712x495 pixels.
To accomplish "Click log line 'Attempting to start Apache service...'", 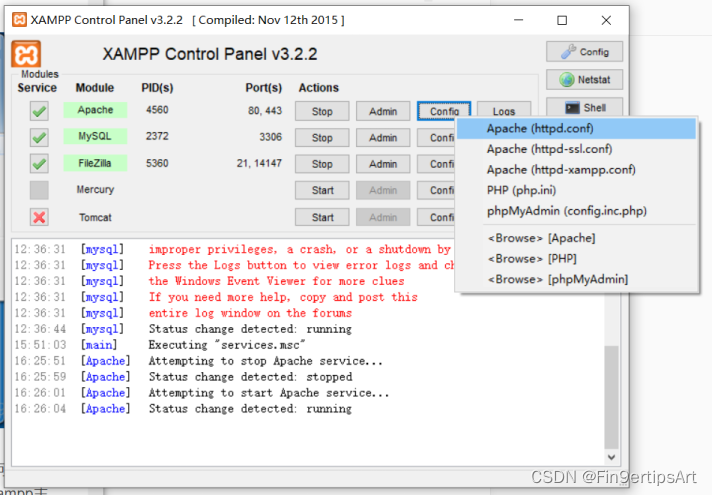I will pos(269,393).
